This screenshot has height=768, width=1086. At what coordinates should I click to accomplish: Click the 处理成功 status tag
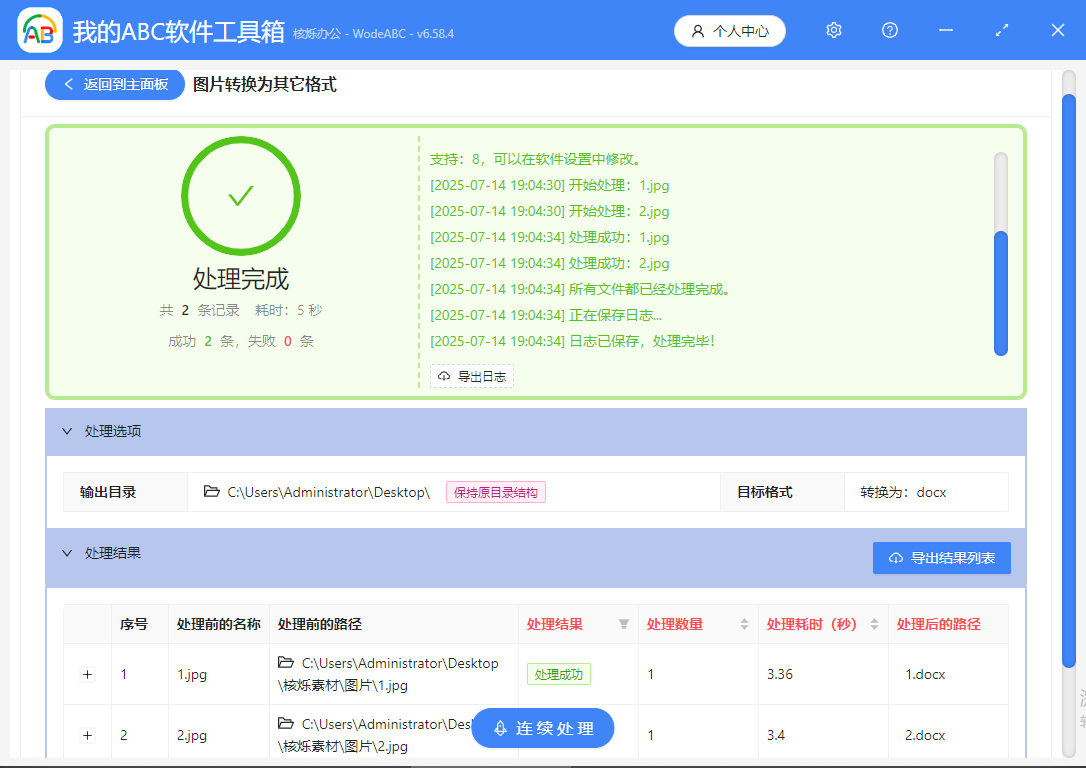(x=558, y=674)
